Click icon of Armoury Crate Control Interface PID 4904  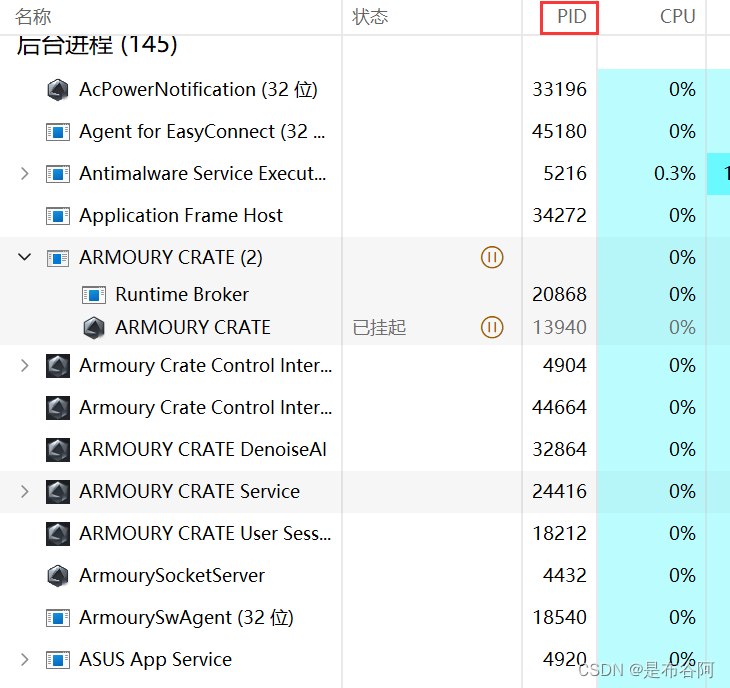click(58, 366)
